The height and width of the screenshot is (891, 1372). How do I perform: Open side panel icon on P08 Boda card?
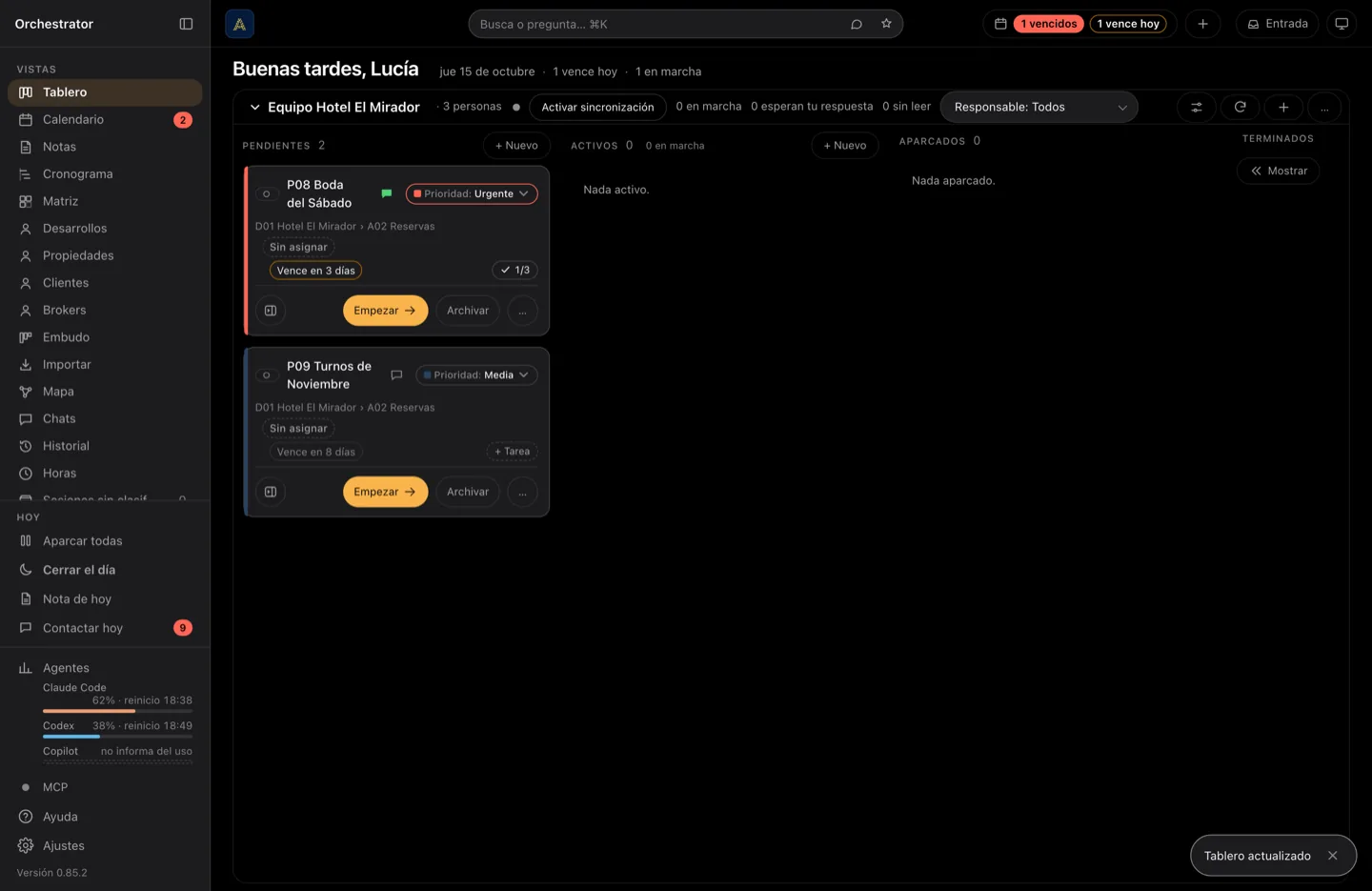point(271,311)
